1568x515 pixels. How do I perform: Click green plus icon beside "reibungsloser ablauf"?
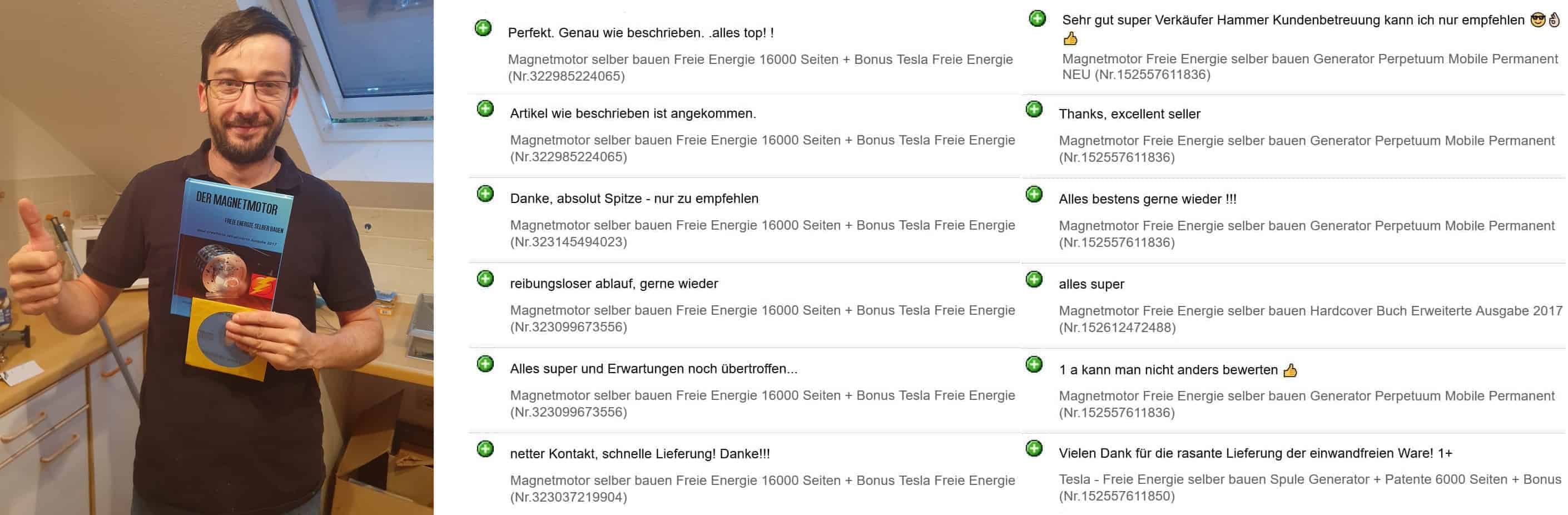pyautogui.click(x=485, y=279)
